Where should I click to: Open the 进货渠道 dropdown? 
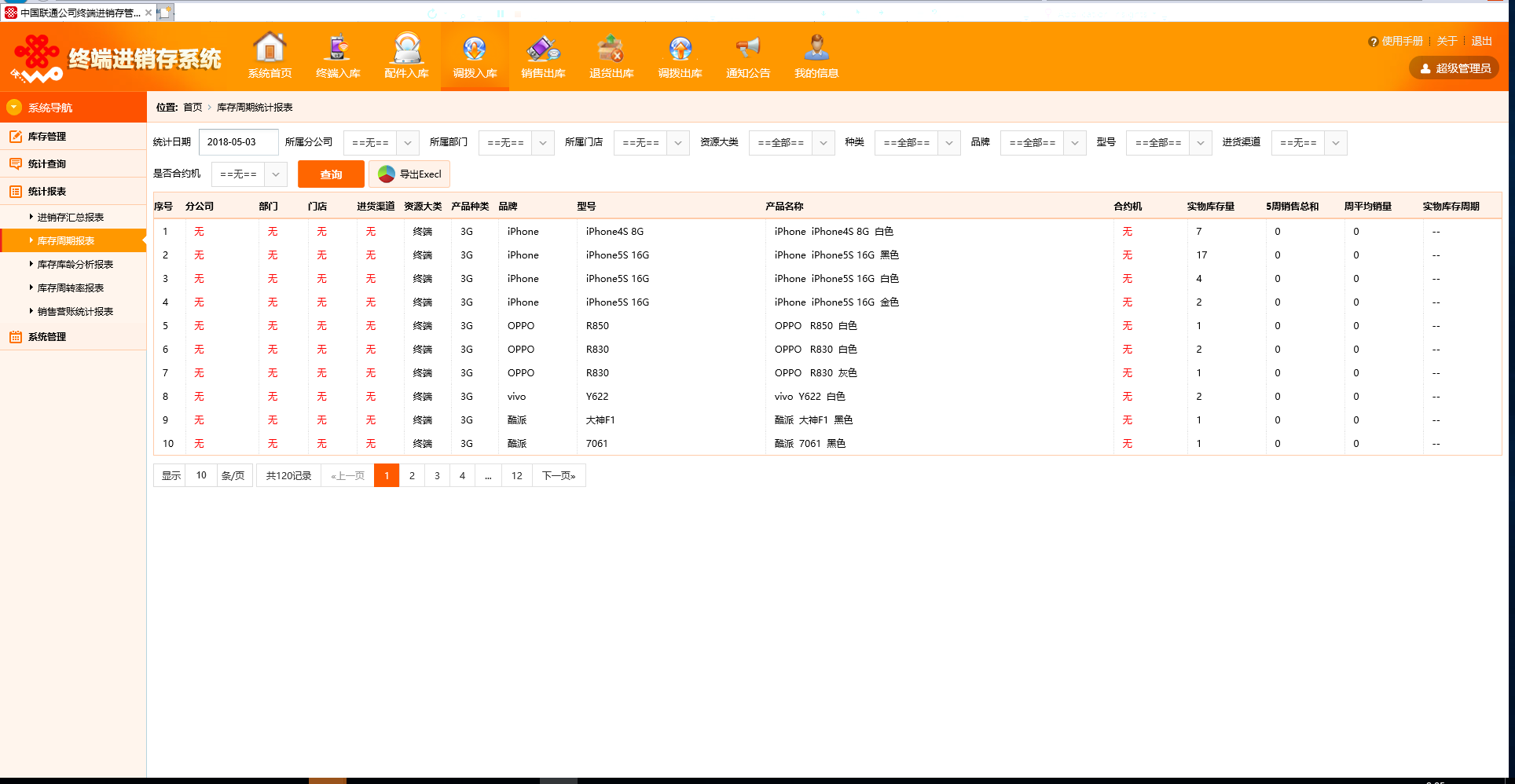click(x=1309, y=143)
